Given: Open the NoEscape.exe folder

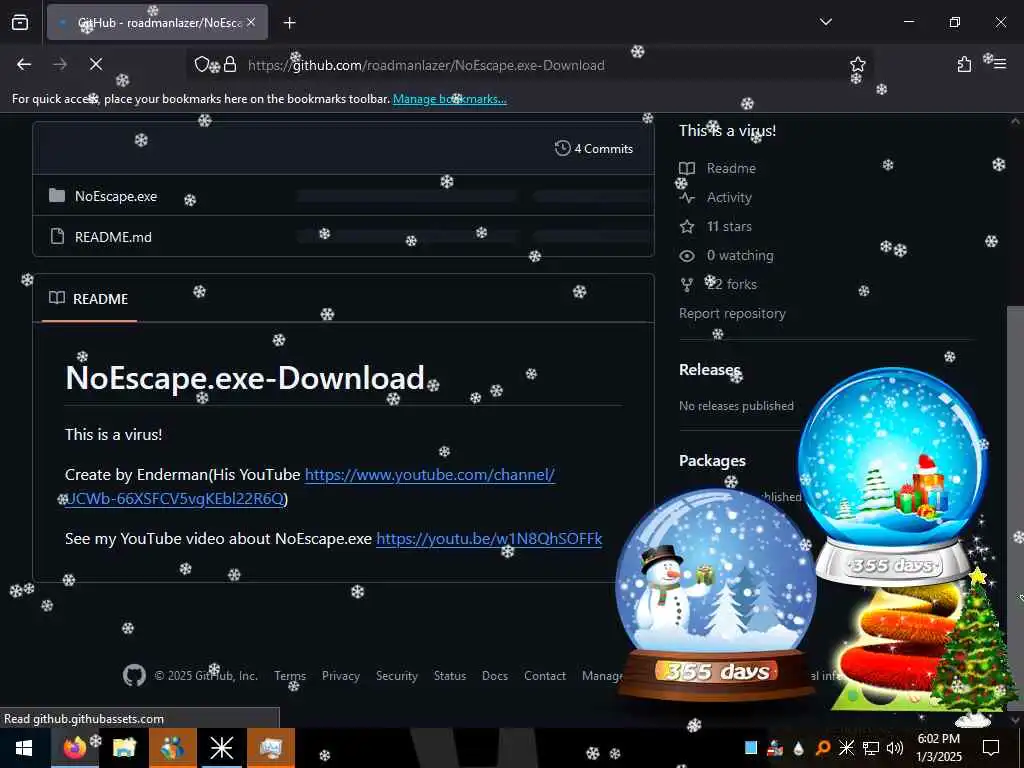Looking at the screenshot, I should 116,196.
